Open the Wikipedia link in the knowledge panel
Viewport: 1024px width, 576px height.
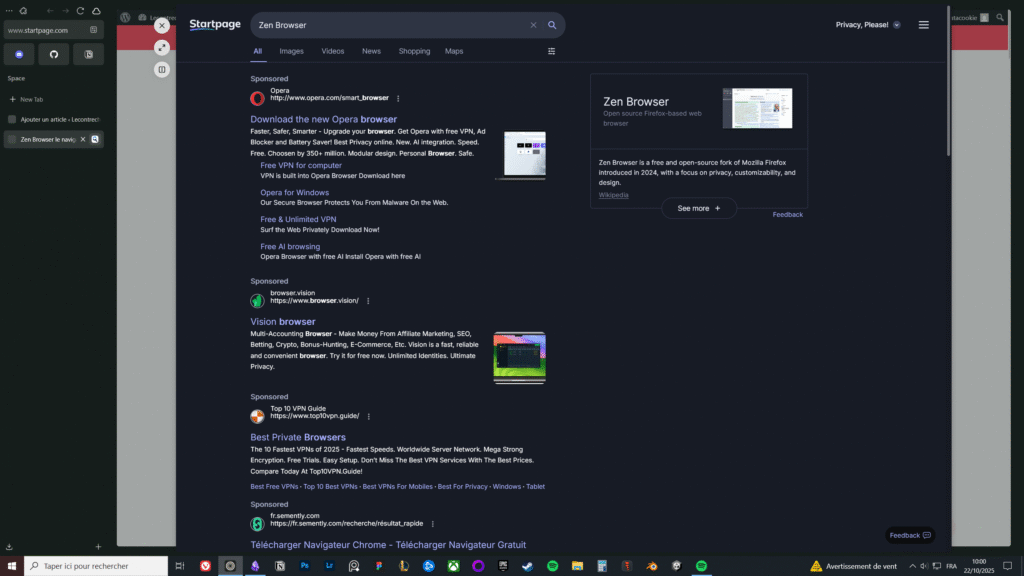tap(613, 195)
